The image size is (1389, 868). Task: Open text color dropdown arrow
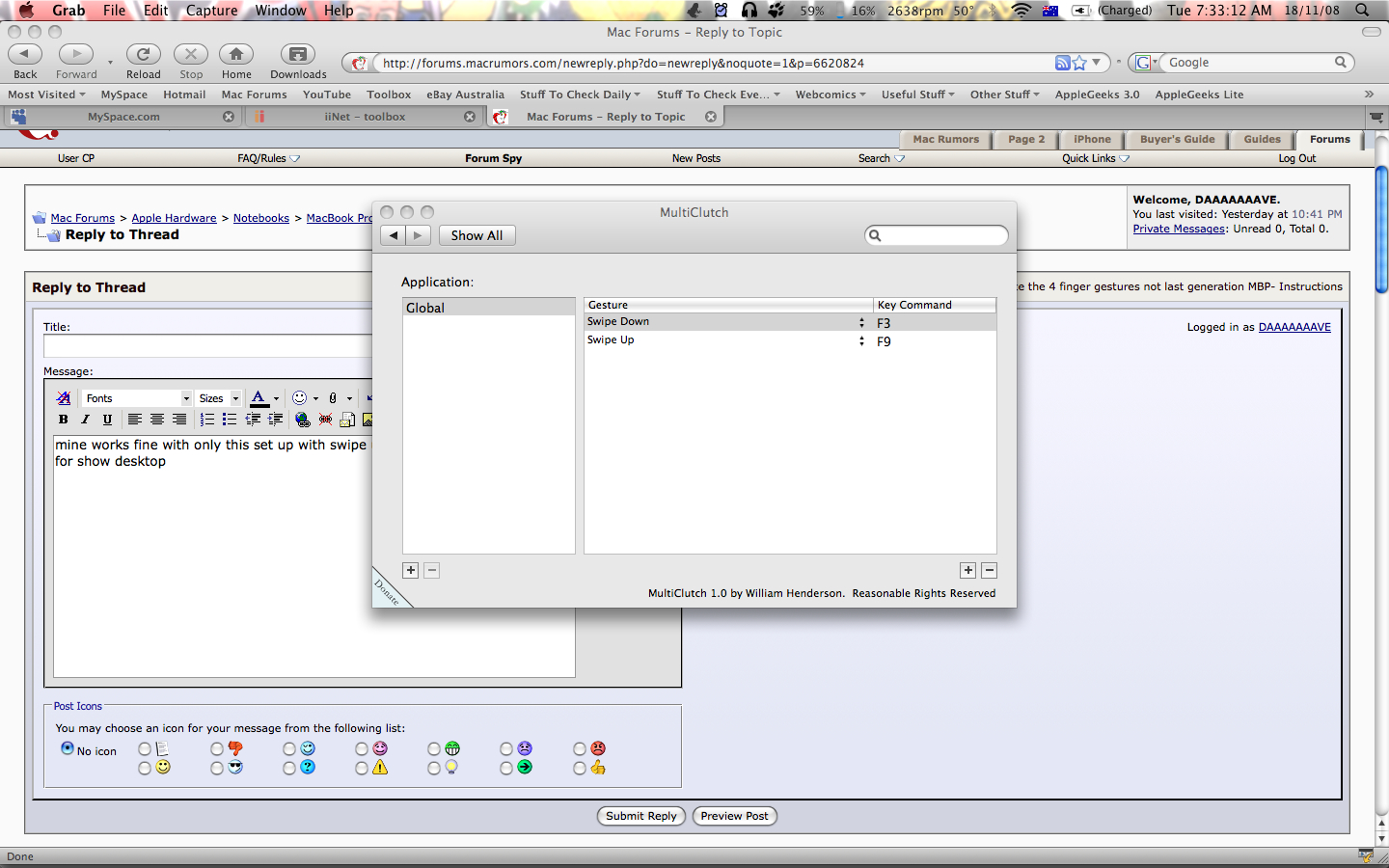(276, 398)
